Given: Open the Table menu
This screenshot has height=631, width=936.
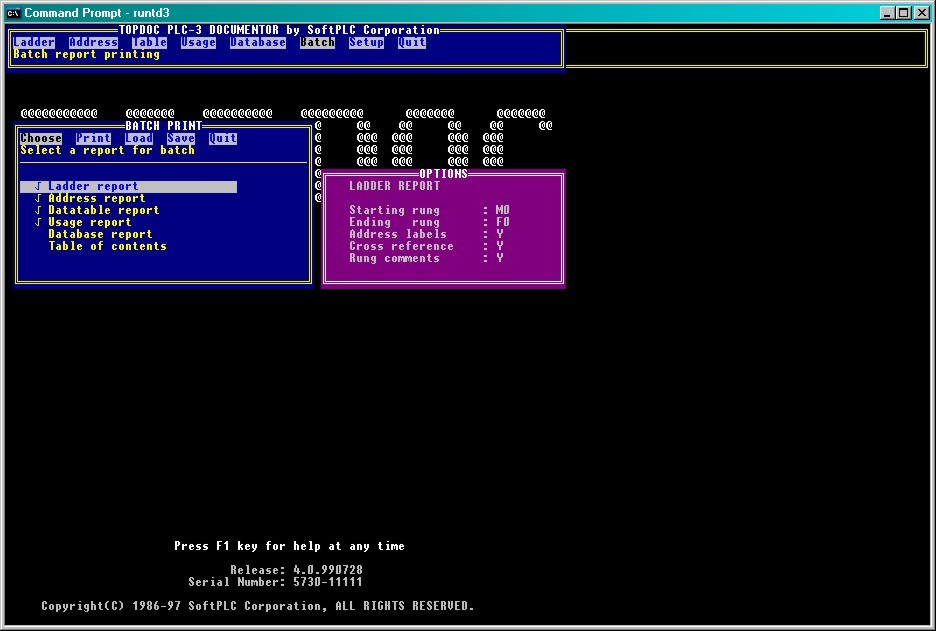Looking at the screenshot, I should coord(148,42).
